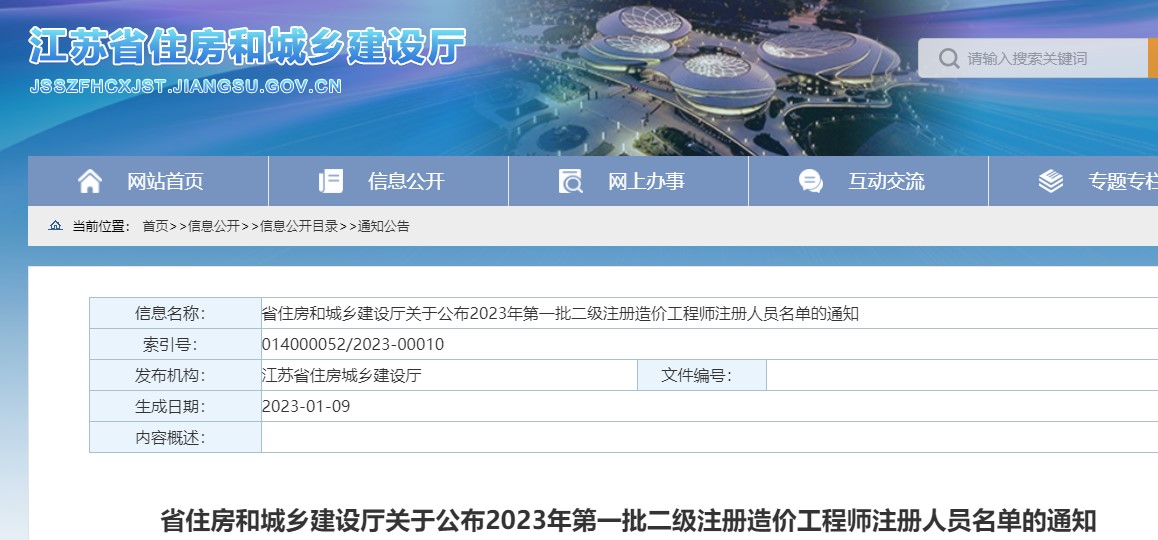Viewport: 1158px width, 540px height.
Task: Follow the 信息公开 breadcrumb link
Action: point(214,226)
